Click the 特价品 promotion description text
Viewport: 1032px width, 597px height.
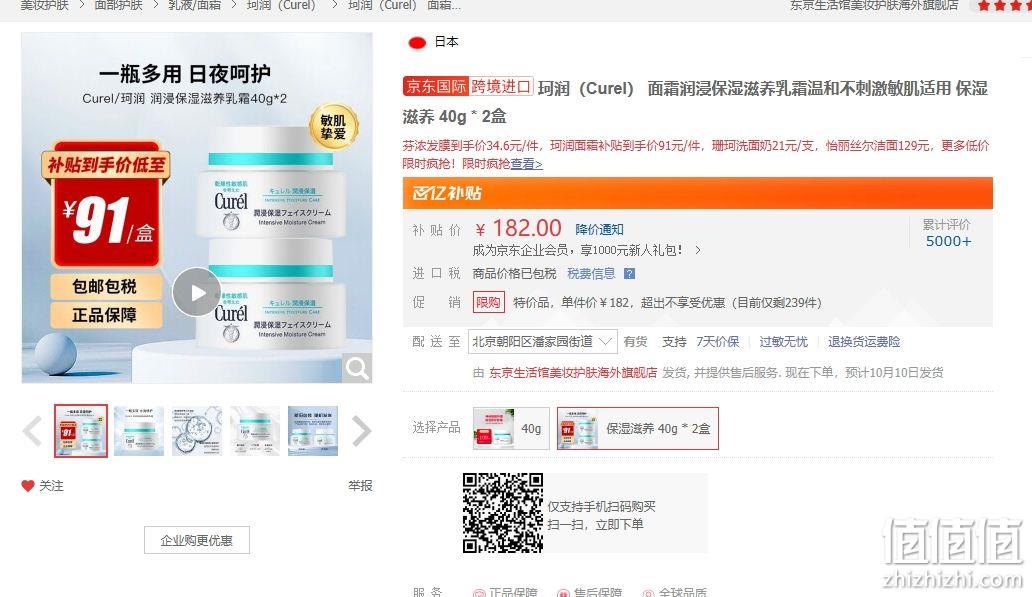[667, 303]
